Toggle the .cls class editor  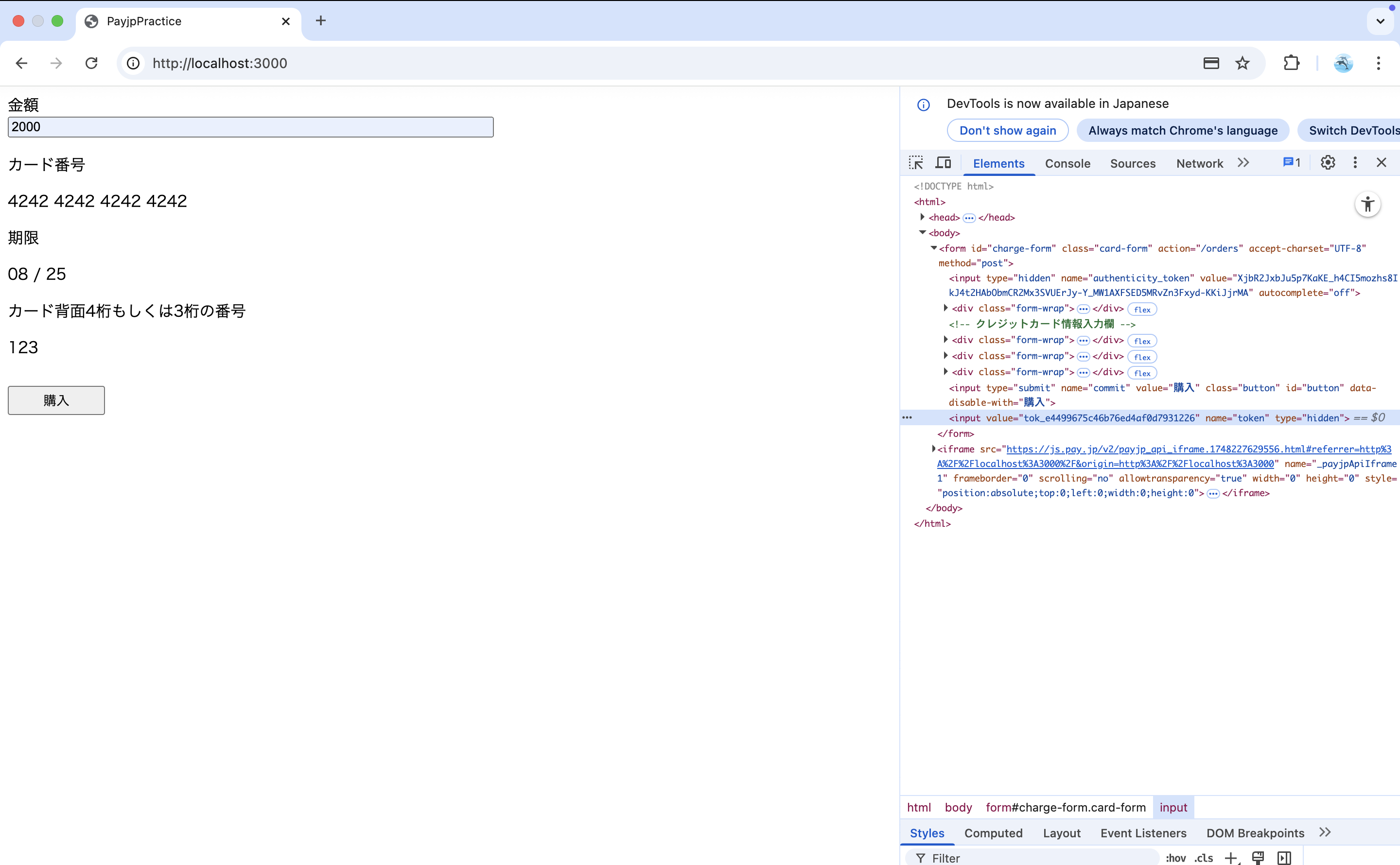click(x=1203, y=858)
